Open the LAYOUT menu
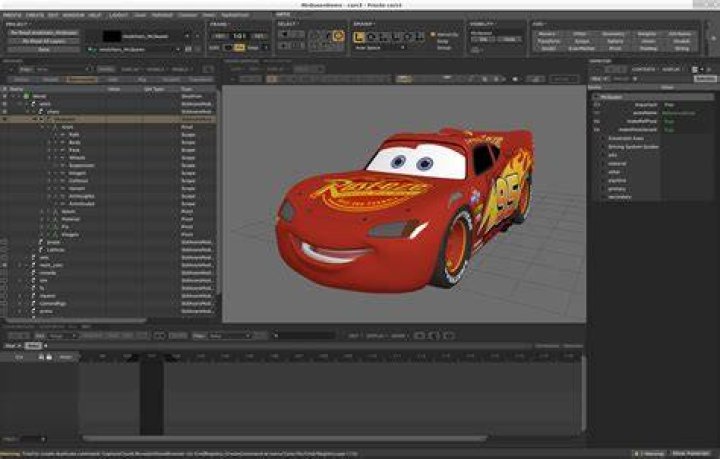 (x=118, y=15)
